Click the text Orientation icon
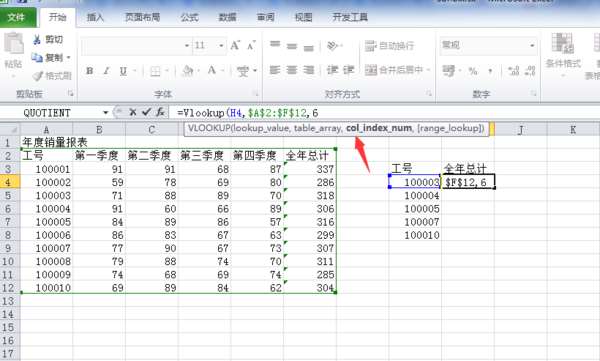 click(332, 46)
